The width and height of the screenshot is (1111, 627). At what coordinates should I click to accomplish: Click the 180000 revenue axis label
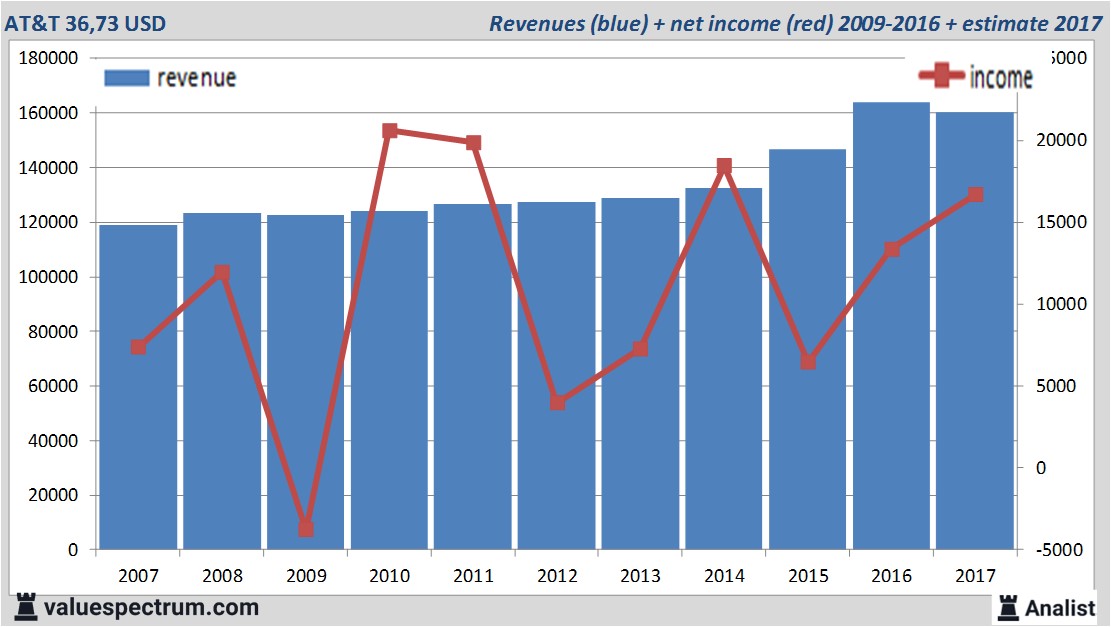[48, 58]
